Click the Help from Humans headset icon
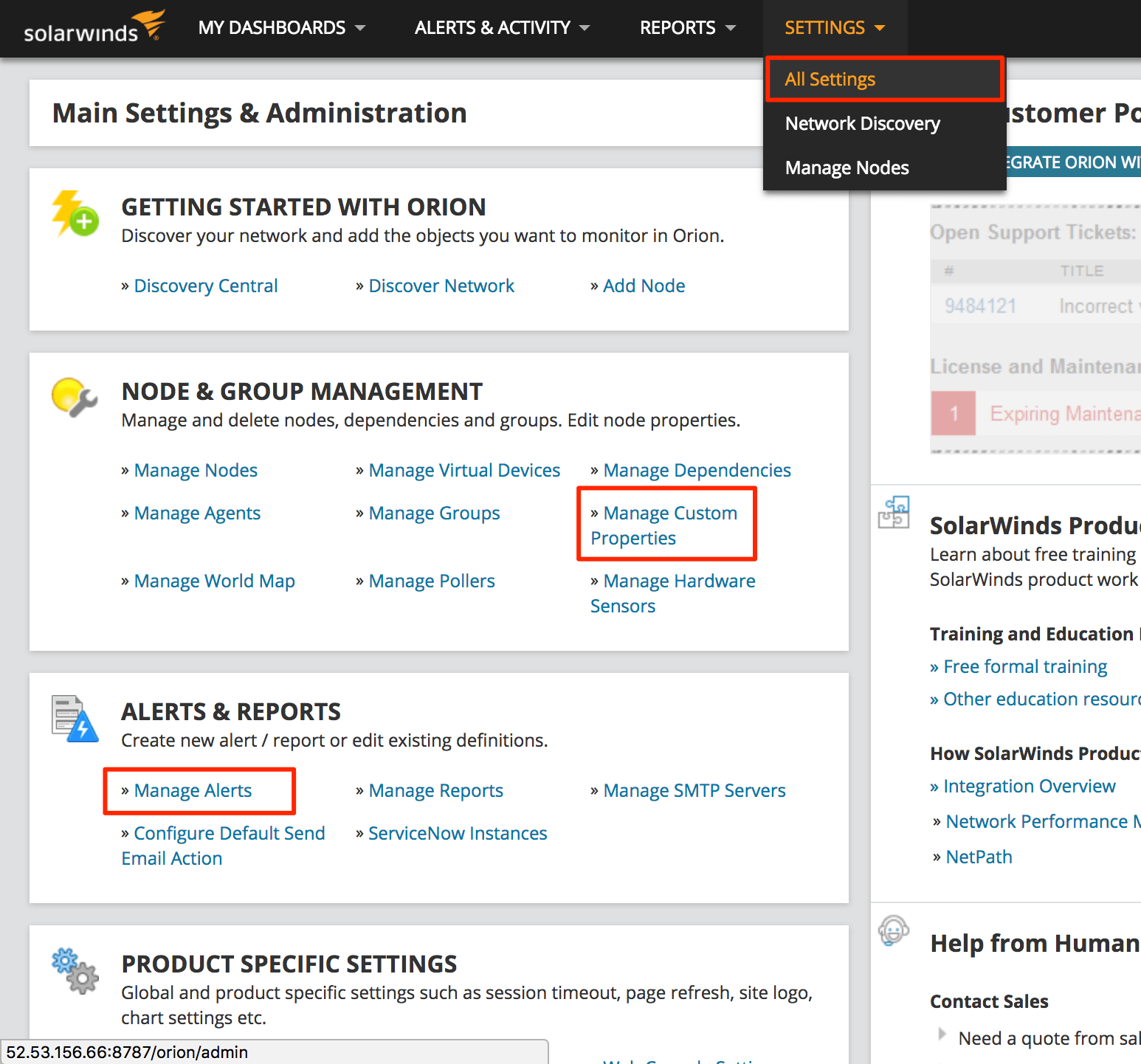This screenshot has width=1141, height=1064. point(894,930)
